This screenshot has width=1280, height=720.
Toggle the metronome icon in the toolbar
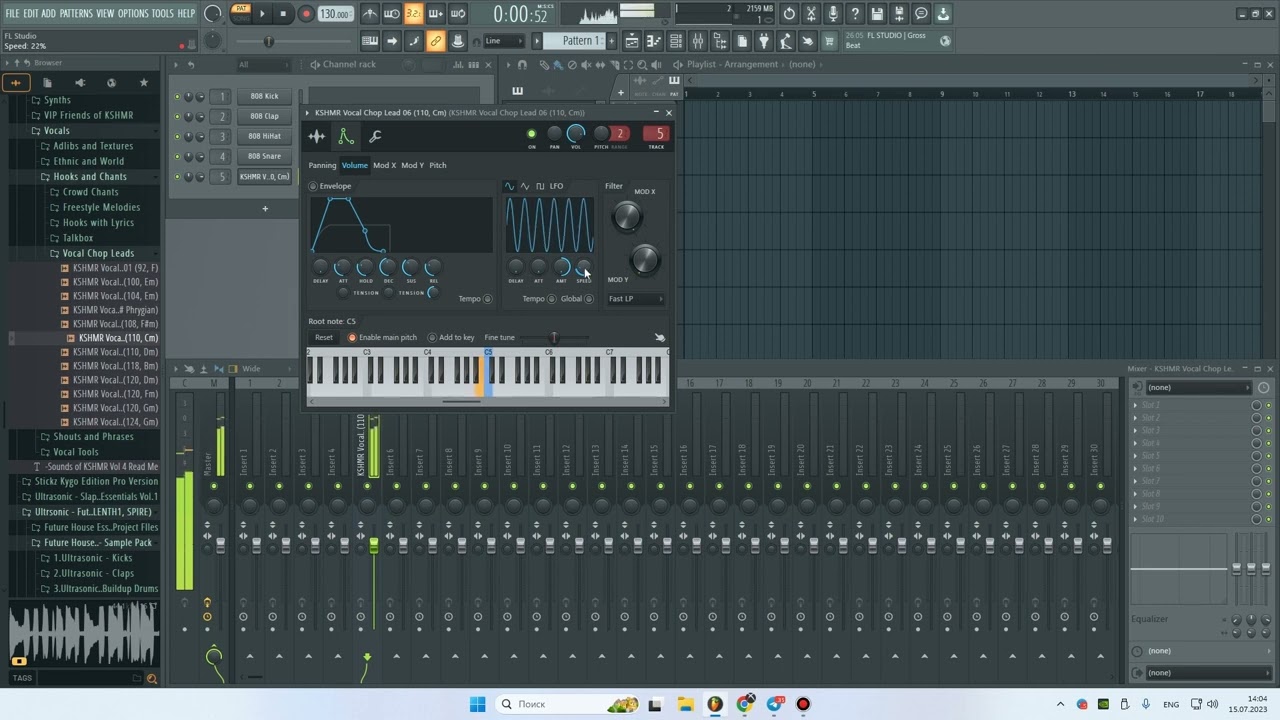(369, 14)
